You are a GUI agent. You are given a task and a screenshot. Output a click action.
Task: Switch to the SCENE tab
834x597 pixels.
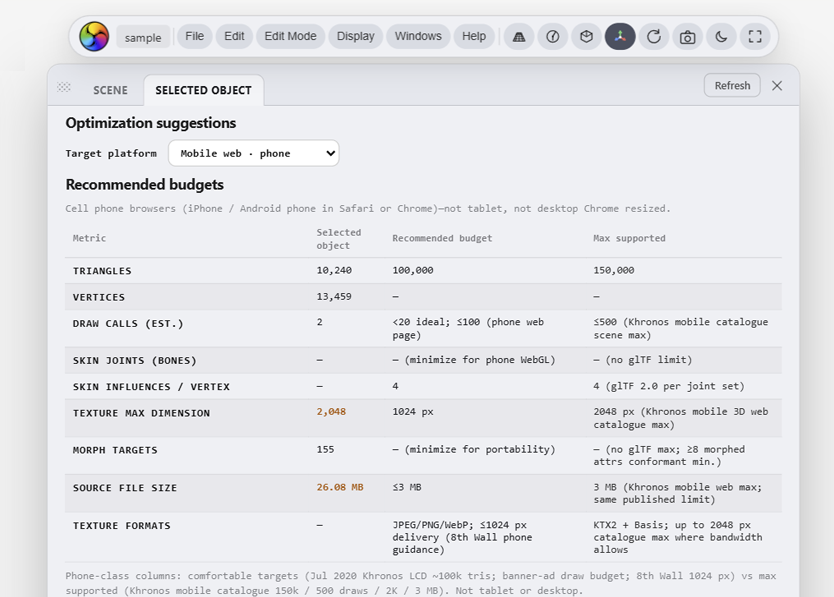tap(110, 90)
